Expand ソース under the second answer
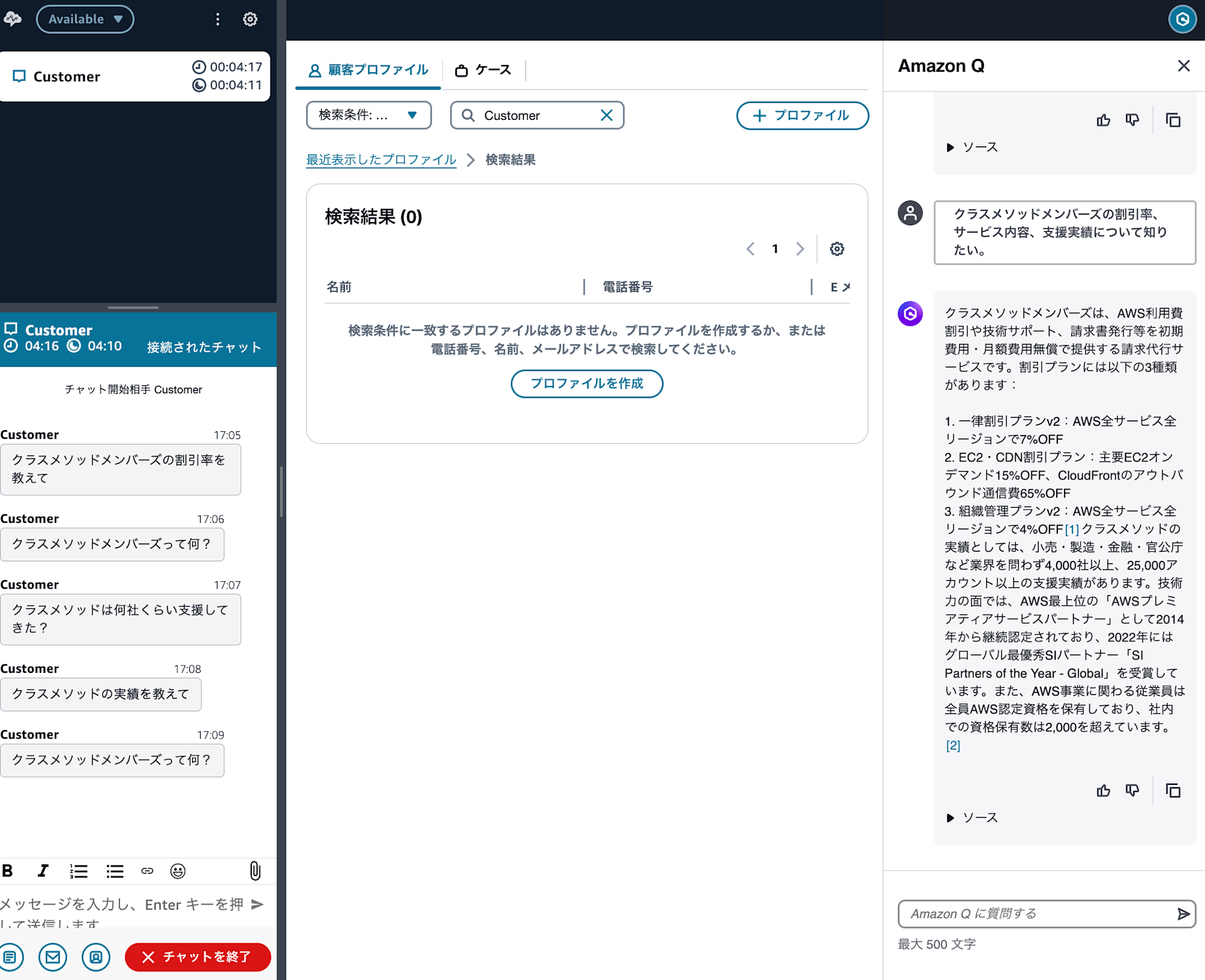The width and height of the screenshot is (1205, 980). coord(972,817)
